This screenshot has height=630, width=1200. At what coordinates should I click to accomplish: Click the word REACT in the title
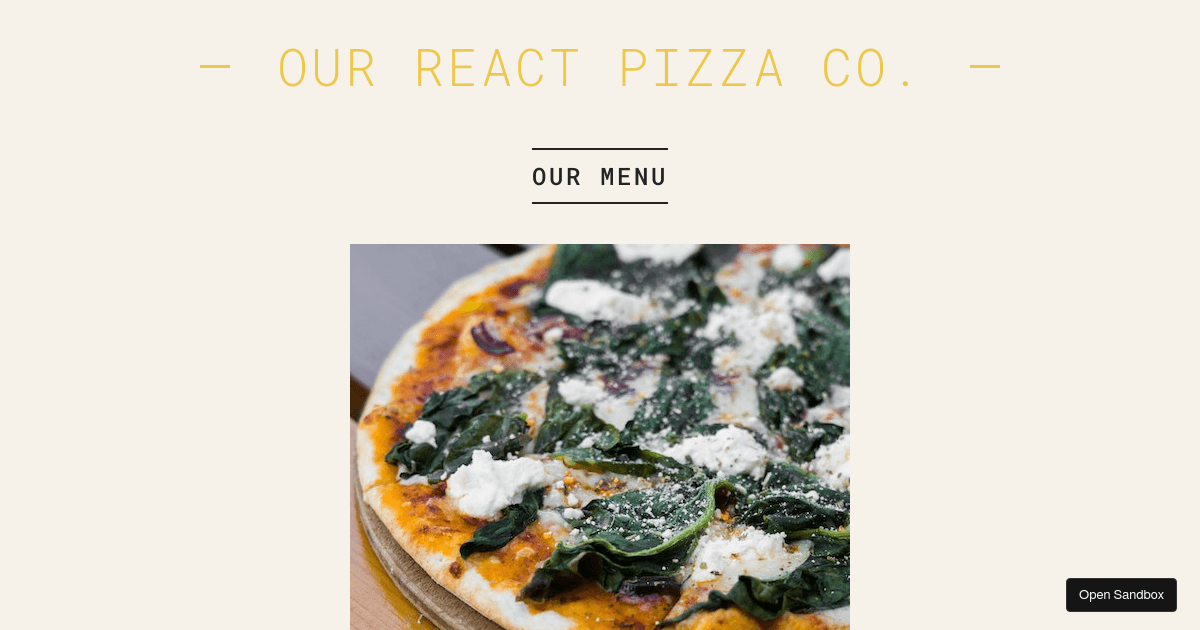point(497,68)
